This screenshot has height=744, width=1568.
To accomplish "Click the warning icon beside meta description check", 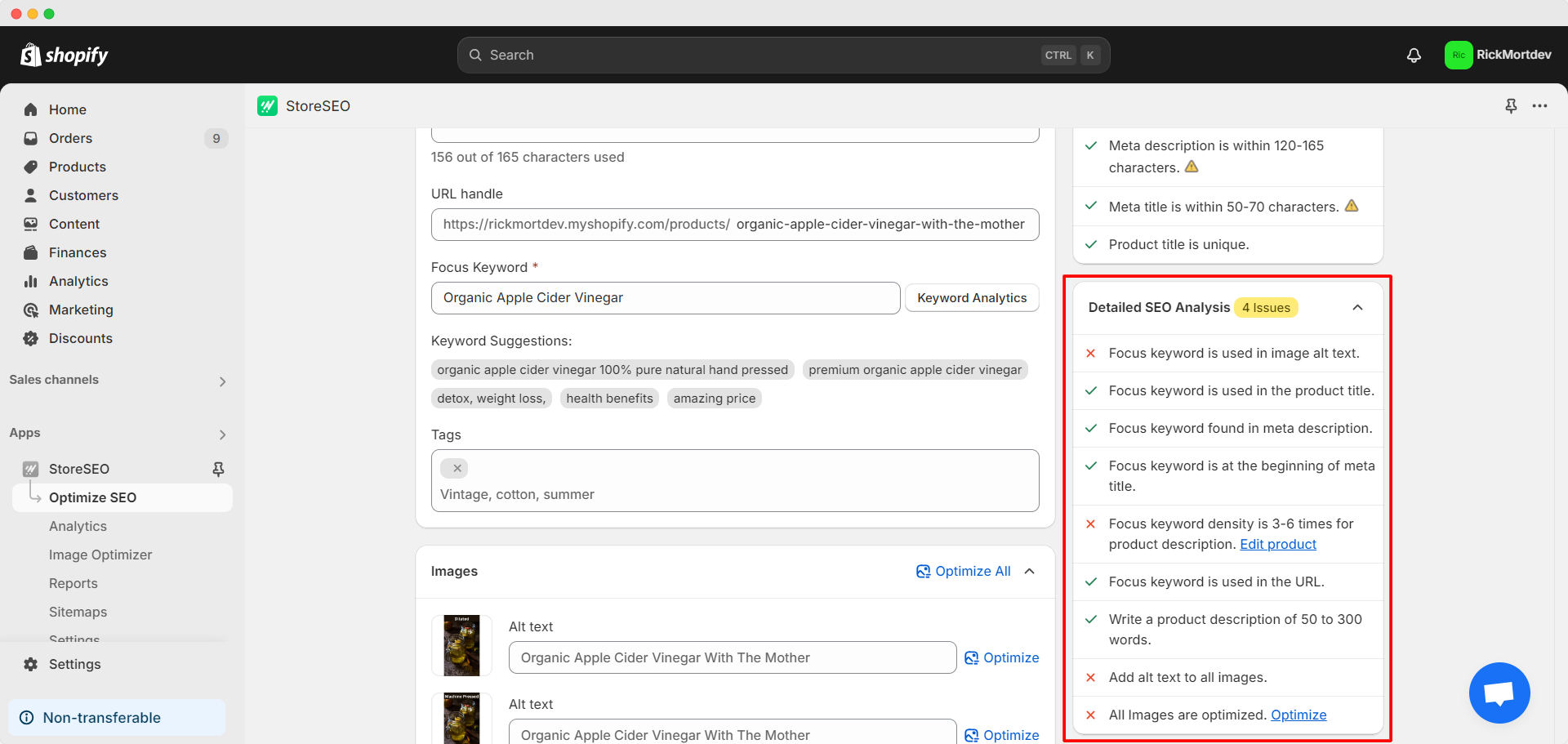I will (x=1192, y=167).
